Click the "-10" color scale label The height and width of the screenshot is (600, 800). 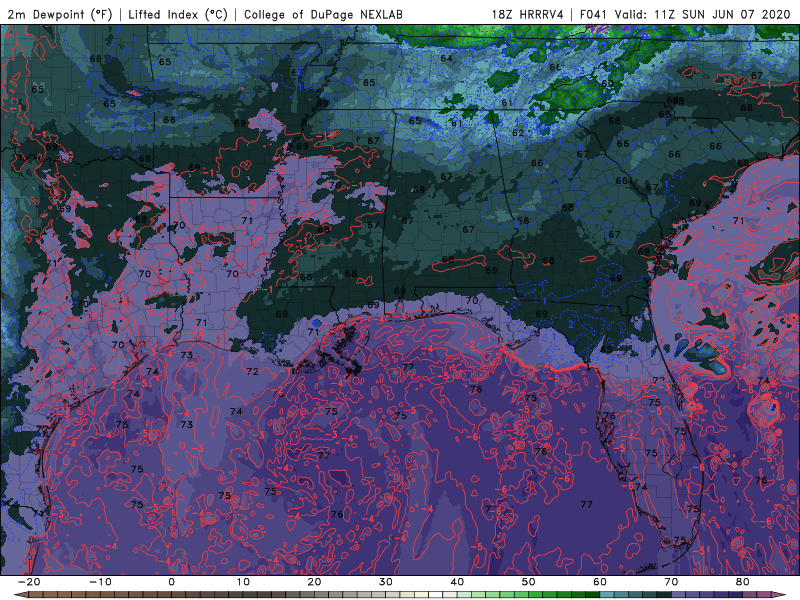[x=100, y=582]
